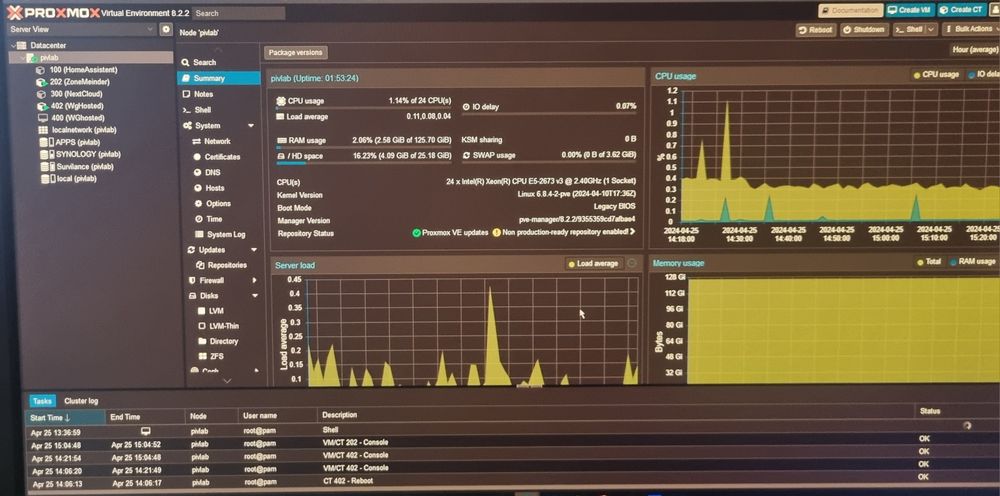
Task: Open DNS settings
Action: 212,172
